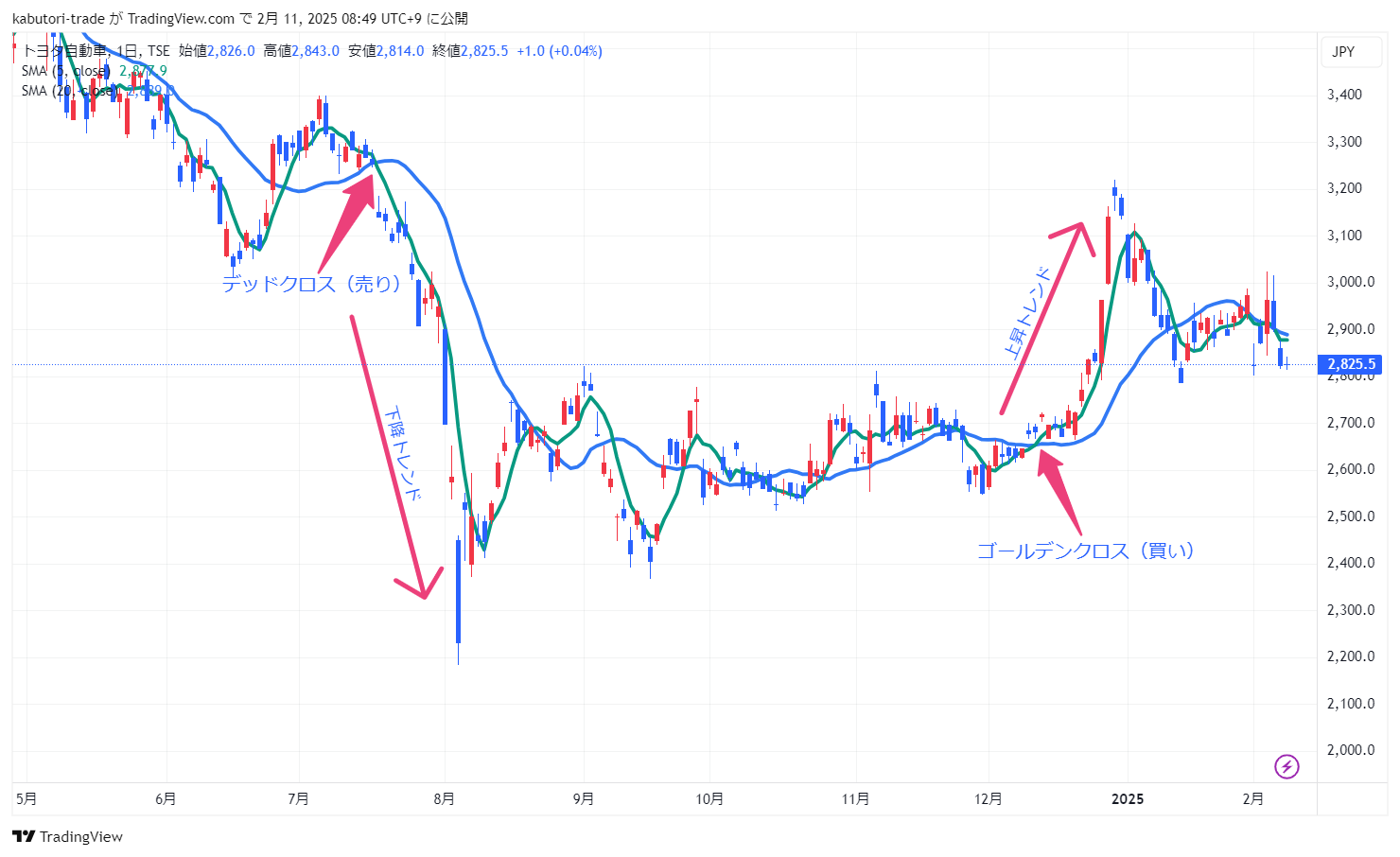1400x857 pixels.
Task: Click the highlighted 2,825.5 price axis tag
Action: 1351,364
